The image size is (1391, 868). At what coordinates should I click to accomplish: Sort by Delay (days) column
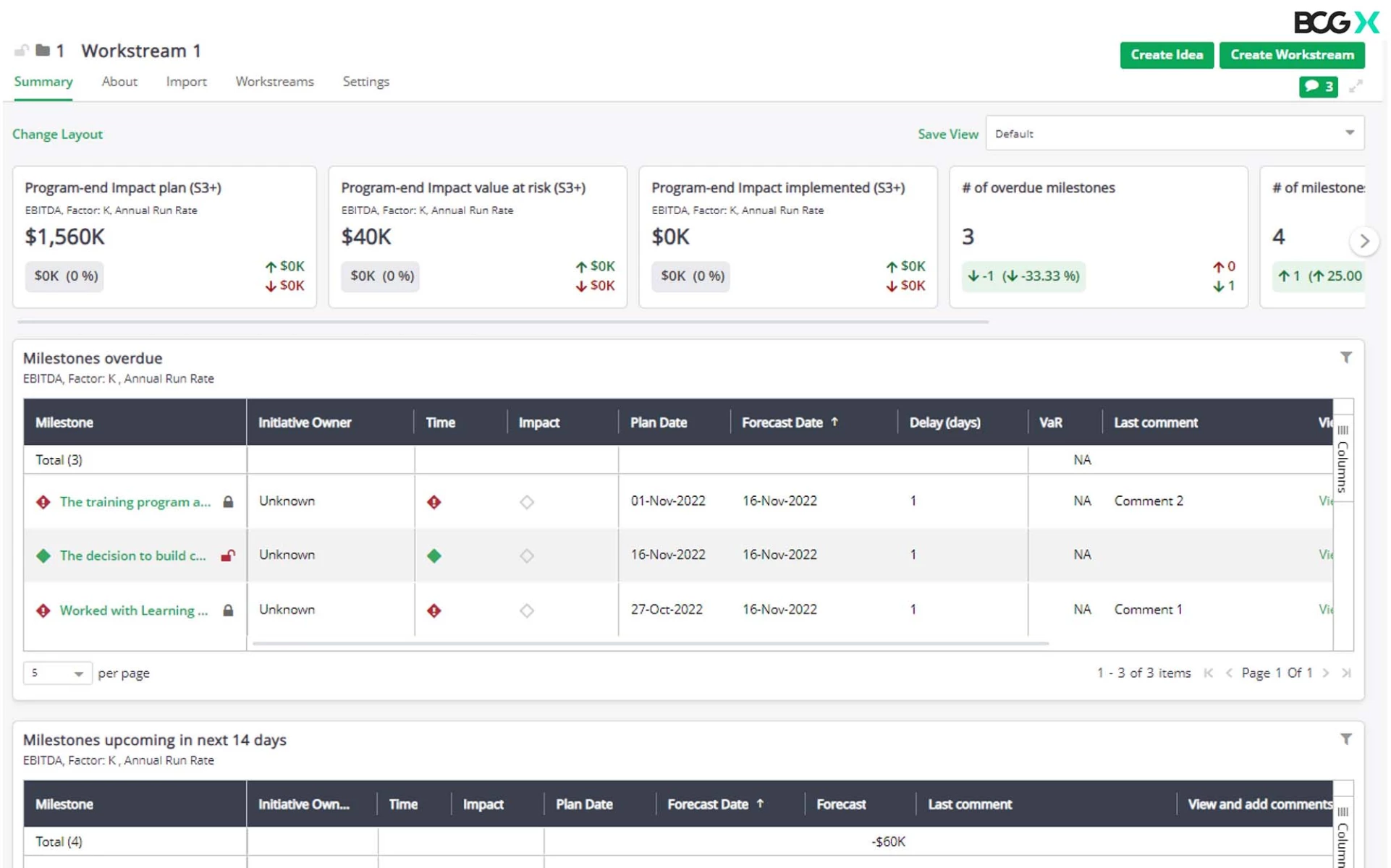coord(945,422)
